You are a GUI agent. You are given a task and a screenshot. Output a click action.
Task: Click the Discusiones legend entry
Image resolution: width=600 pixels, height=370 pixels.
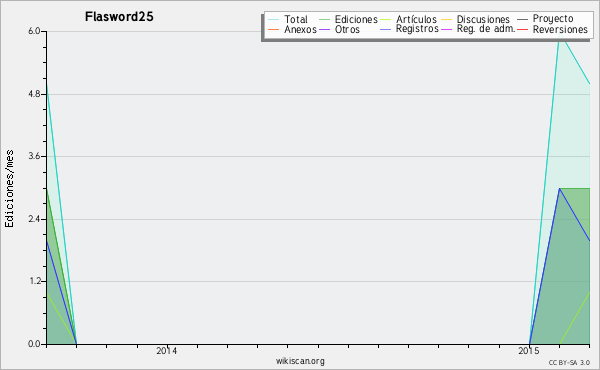click(x=476, y=19)
